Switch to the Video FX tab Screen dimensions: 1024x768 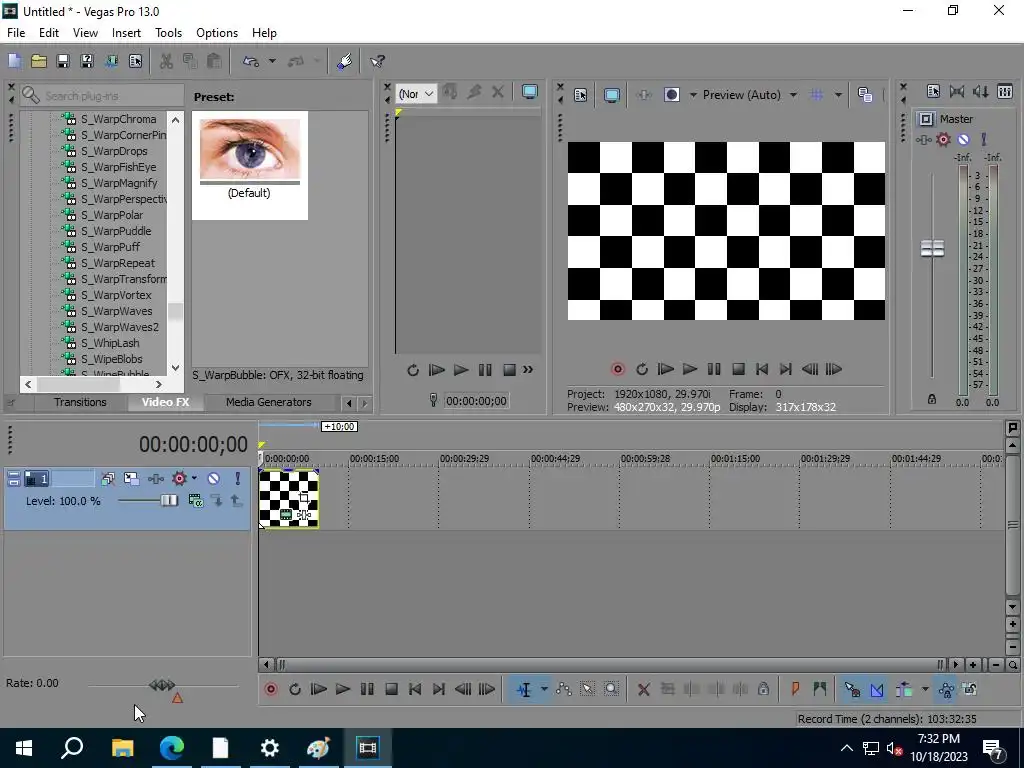[165, 402]
